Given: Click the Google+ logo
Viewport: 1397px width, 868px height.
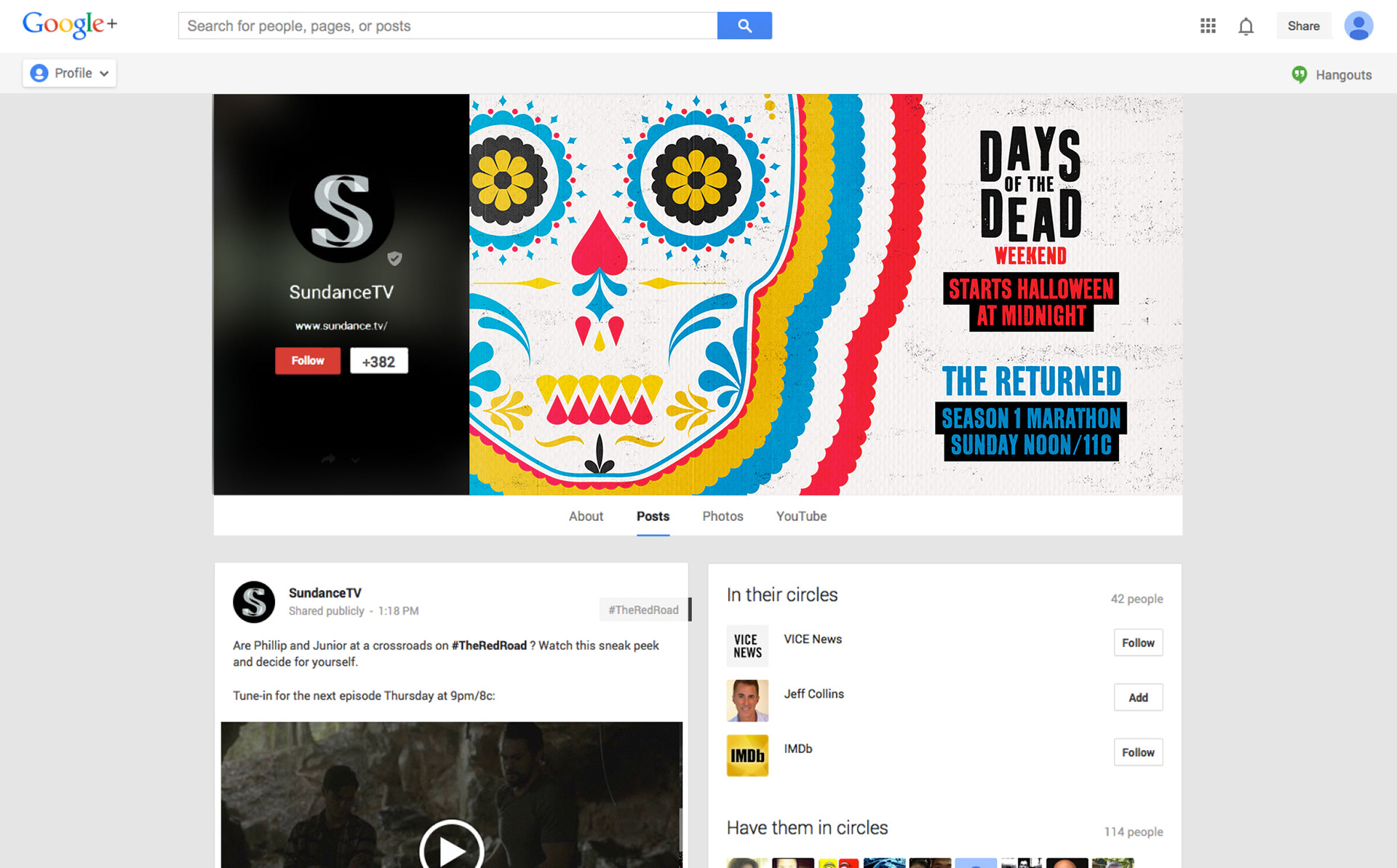Looking at the screenshot, I should point(70,25).
